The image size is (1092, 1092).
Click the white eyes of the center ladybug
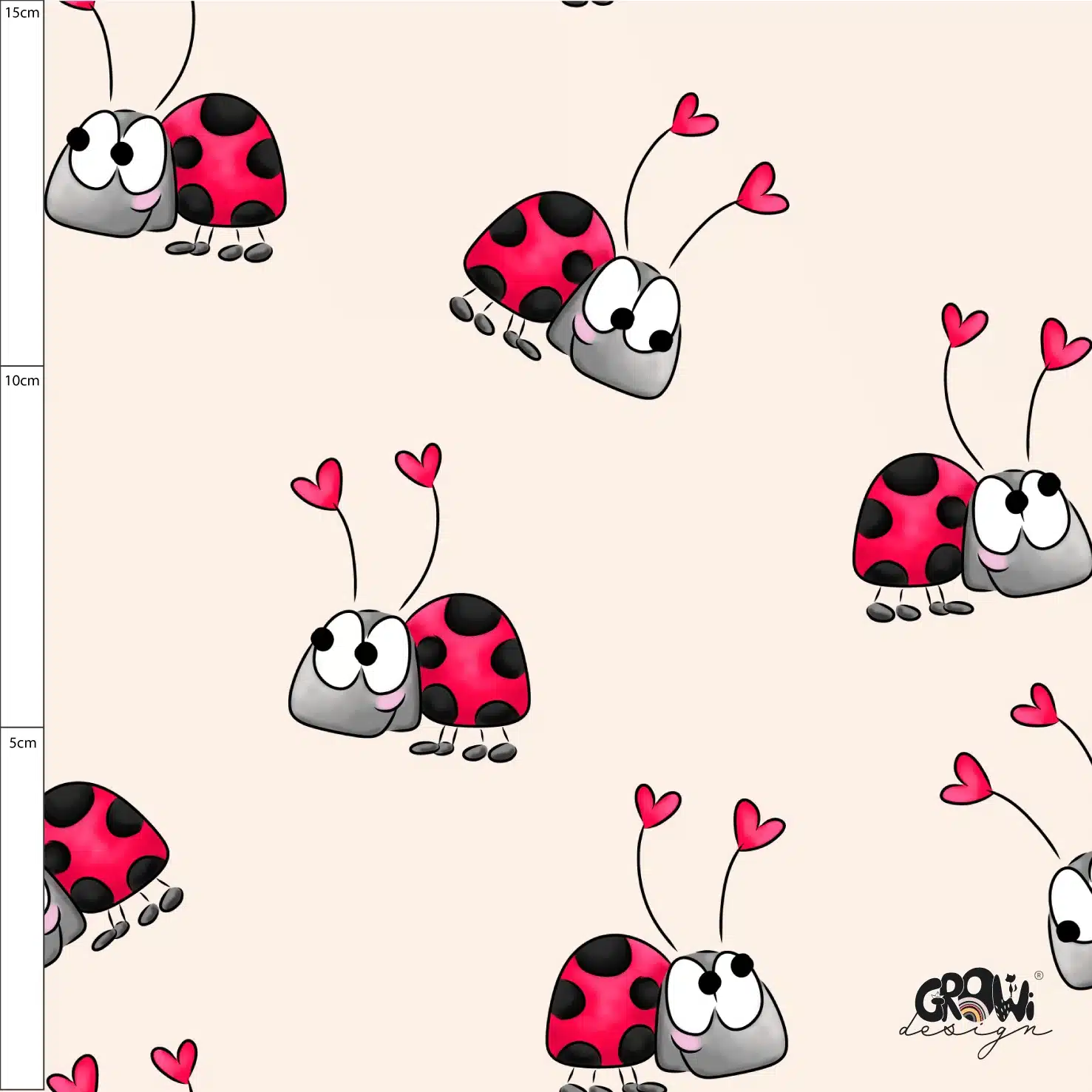tap(360, 651)
